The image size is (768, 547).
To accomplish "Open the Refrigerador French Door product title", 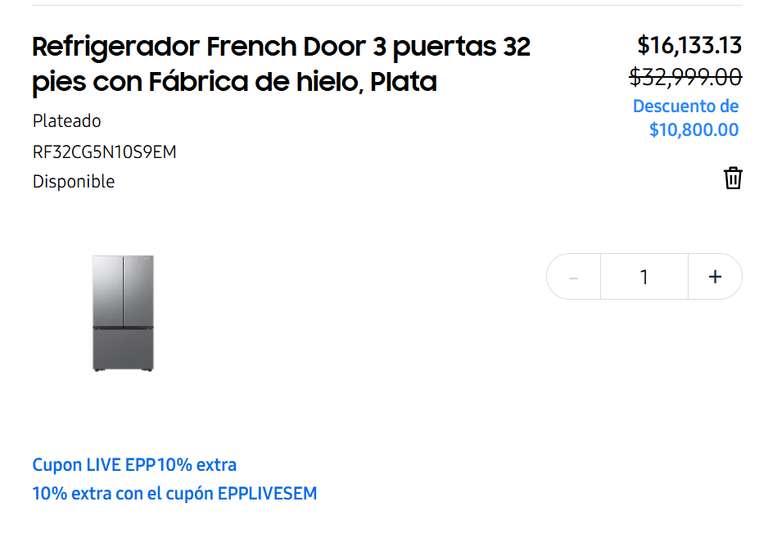I will 281,64.
